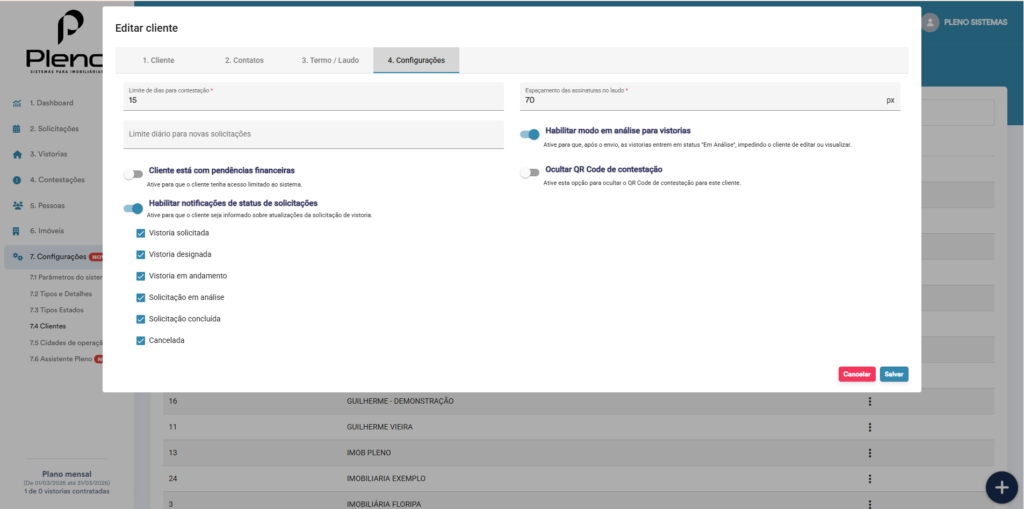Click the Pessoas people icon in sidebar
The image size is (1024, 509).
click(x=17, y=206)
